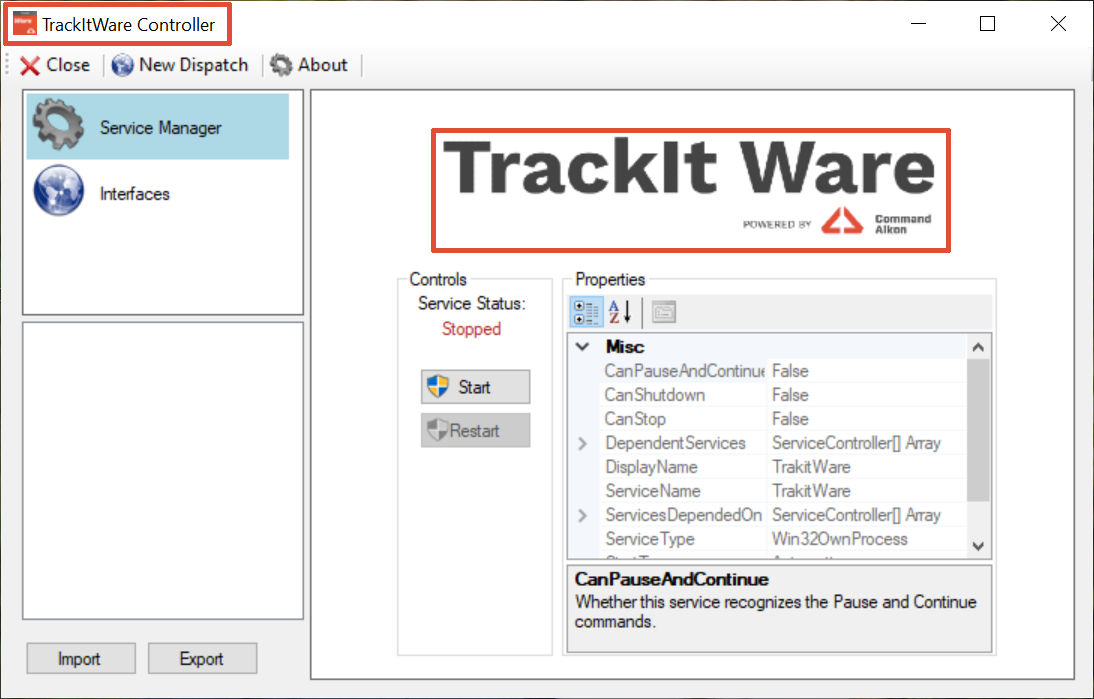The image size is (1094, 699).
Task: Click the Stopped service status text
Action: click(471, 329)
